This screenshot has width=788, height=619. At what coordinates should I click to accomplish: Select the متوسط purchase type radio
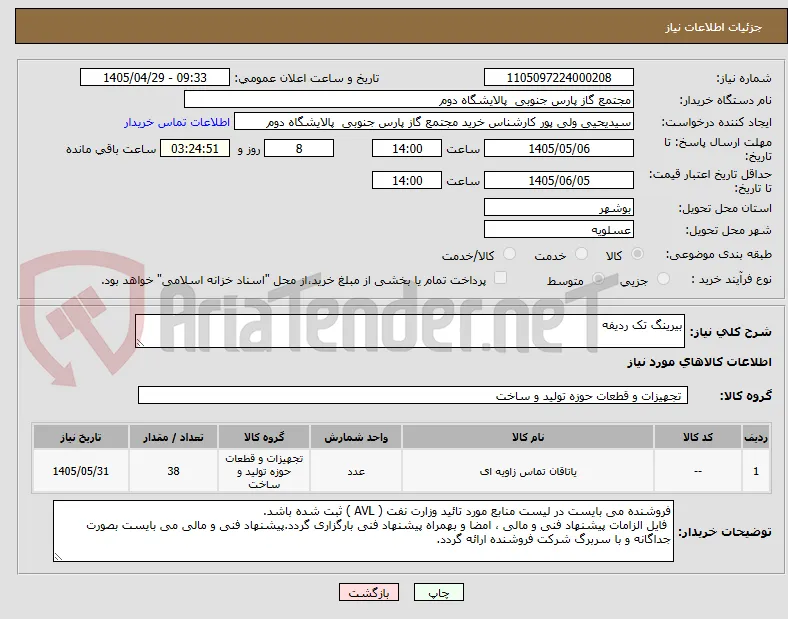point(598,278)
